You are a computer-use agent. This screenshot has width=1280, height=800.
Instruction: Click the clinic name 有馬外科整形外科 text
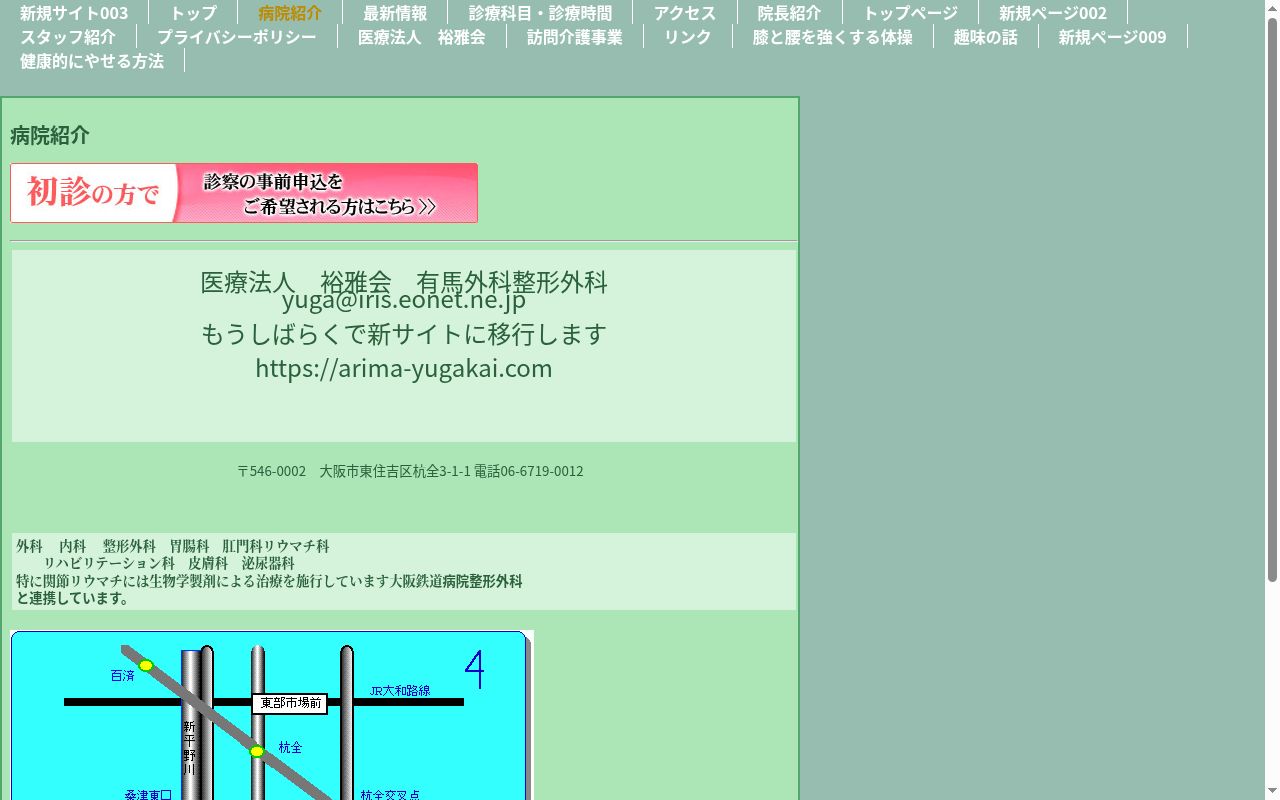coord(512,282)
